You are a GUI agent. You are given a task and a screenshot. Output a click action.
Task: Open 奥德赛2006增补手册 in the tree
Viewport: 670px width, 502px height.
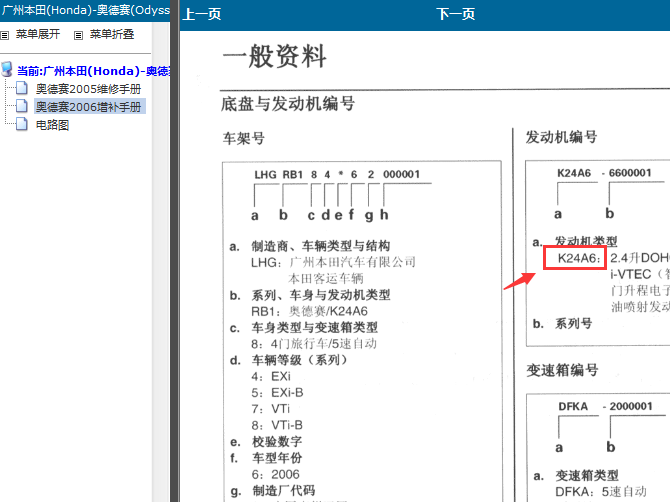coord(90,107)
